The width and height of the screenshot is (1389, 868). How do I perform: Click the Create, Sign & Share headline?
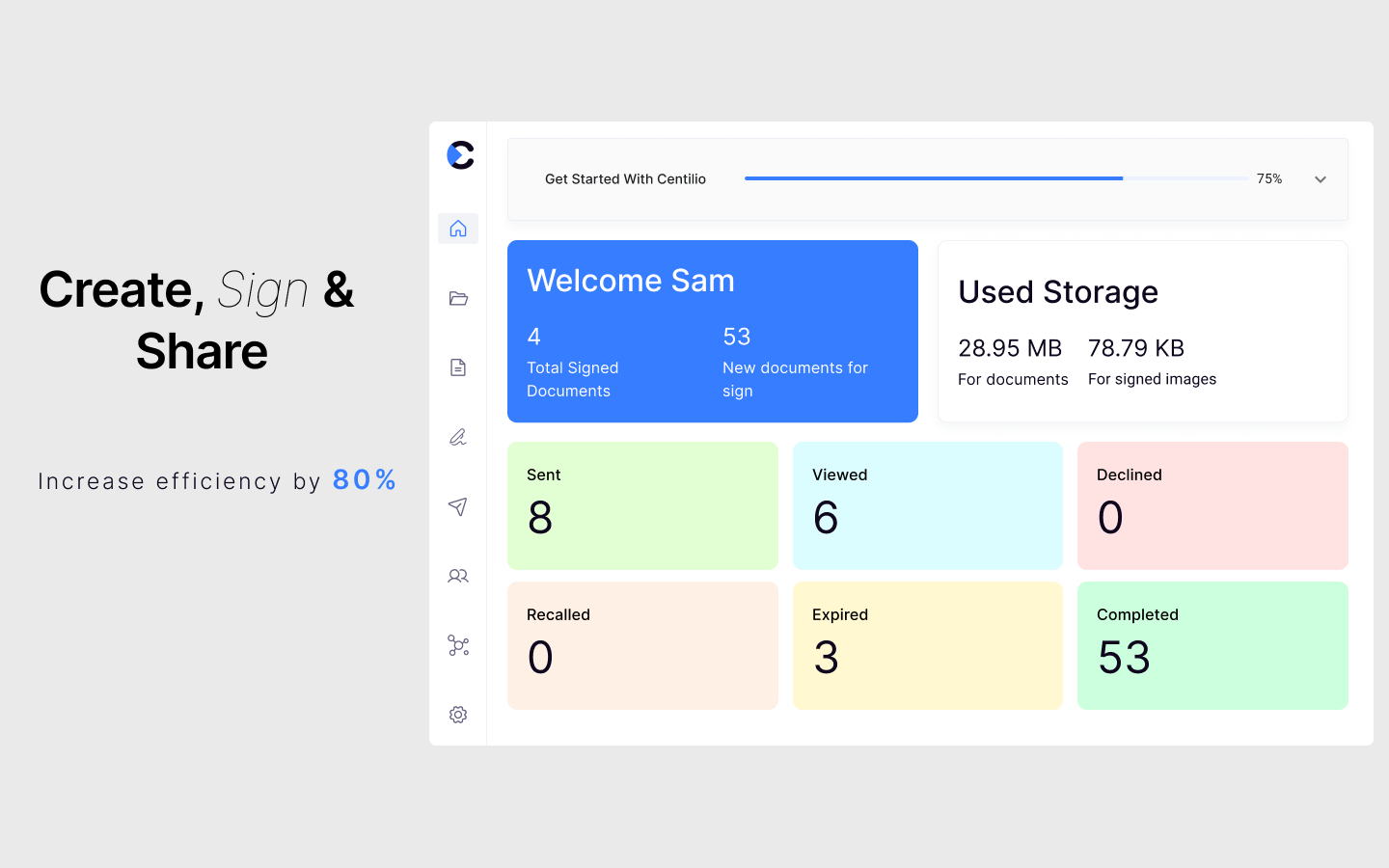pyautogui.click(x=198, y=320)
